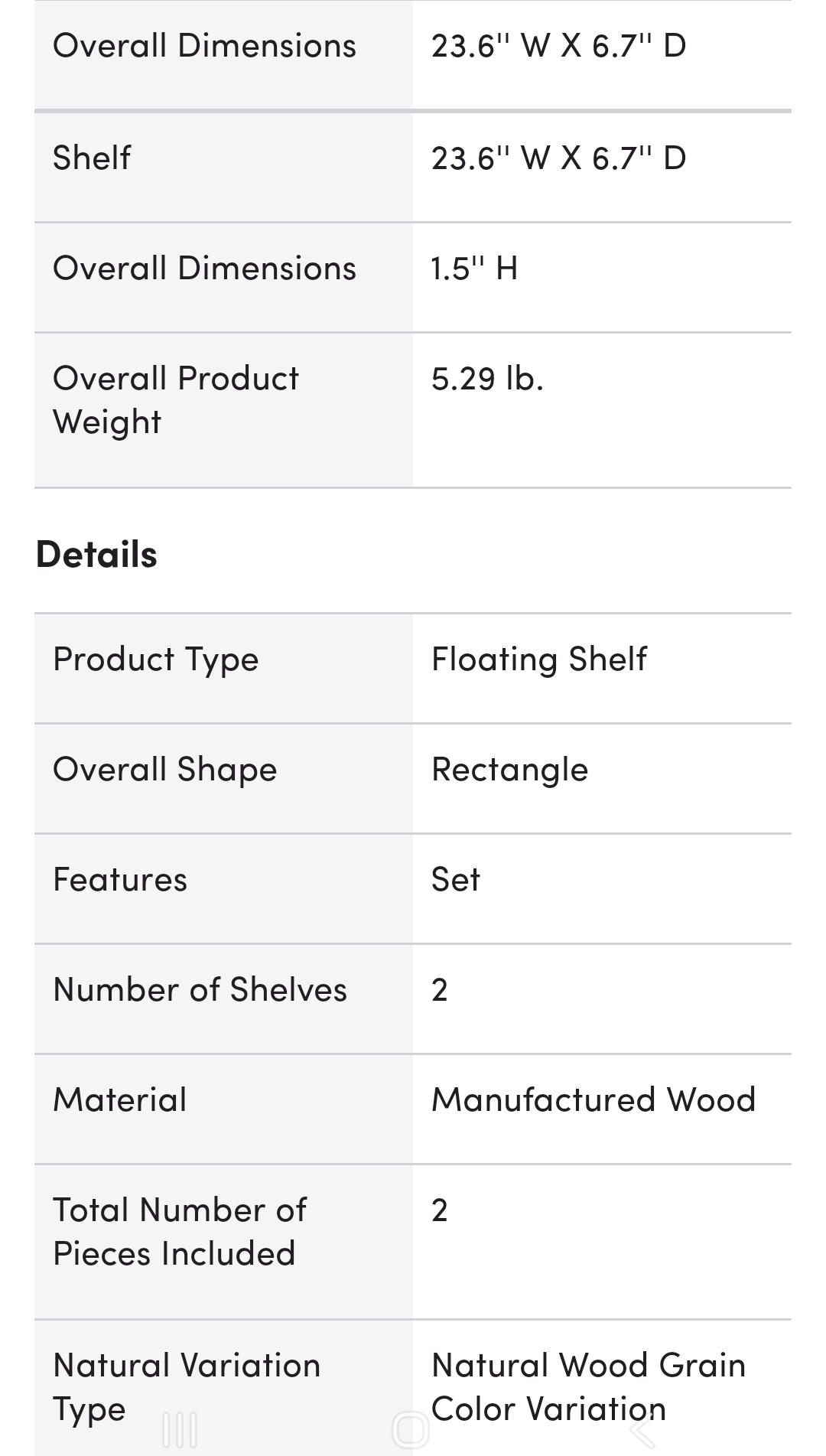Select the Floating Shelf value
This screenshot has height=1456, width=826.
point(539,660)
